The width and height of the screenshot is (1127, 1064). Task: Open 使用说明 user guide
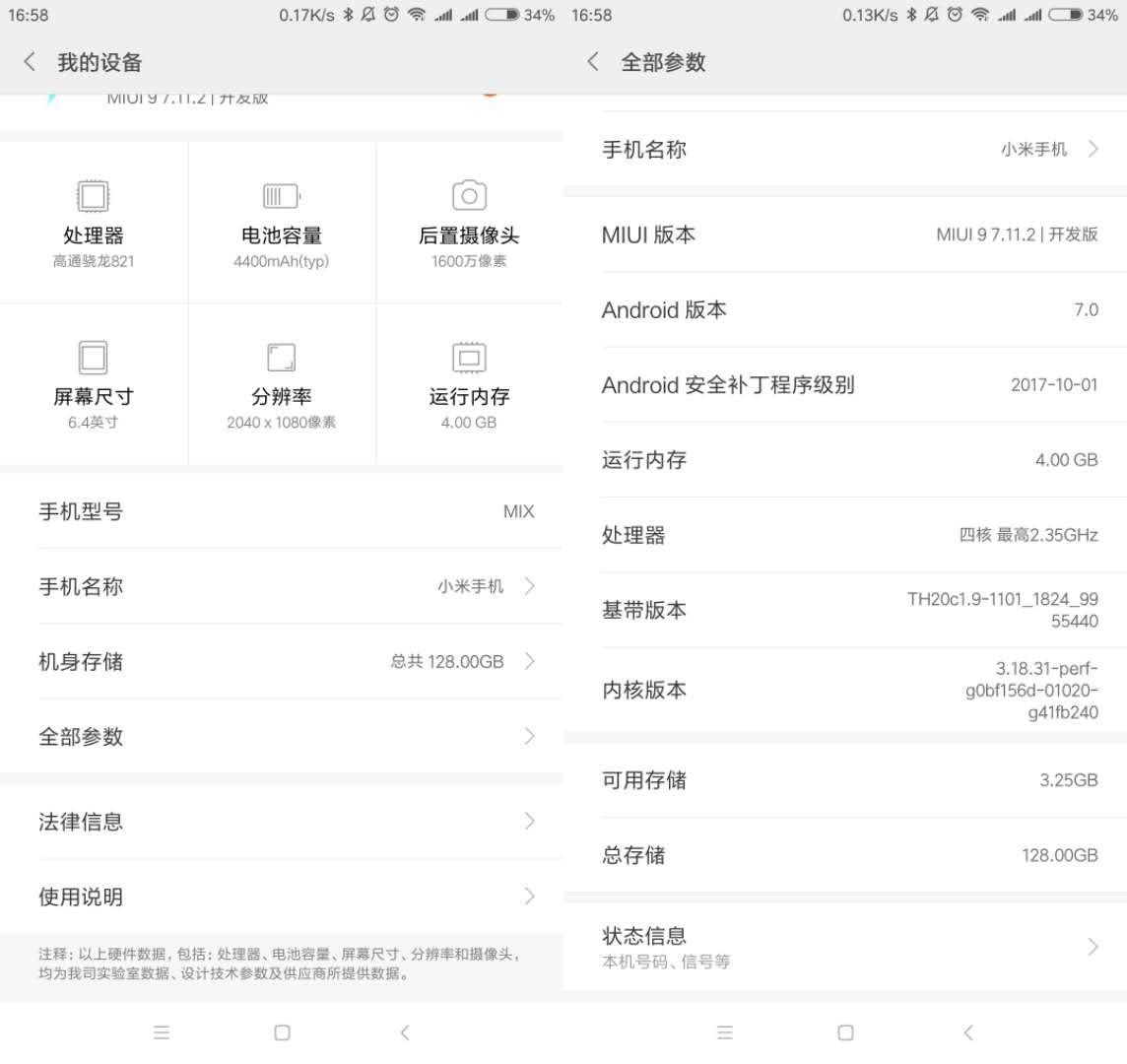[x=286, y=897]
